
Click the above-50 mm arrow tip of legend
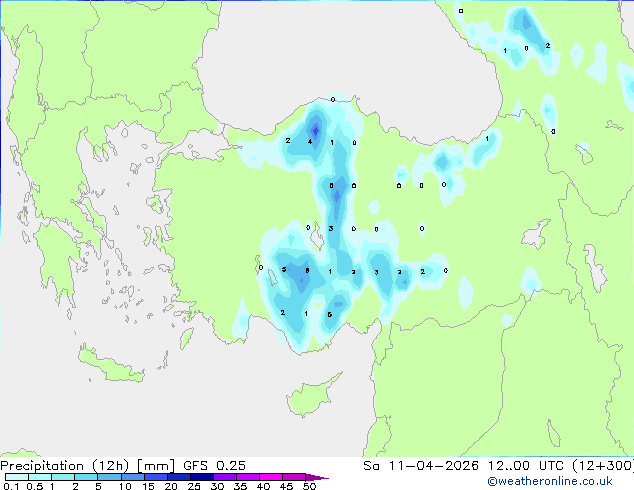[317, 477]
